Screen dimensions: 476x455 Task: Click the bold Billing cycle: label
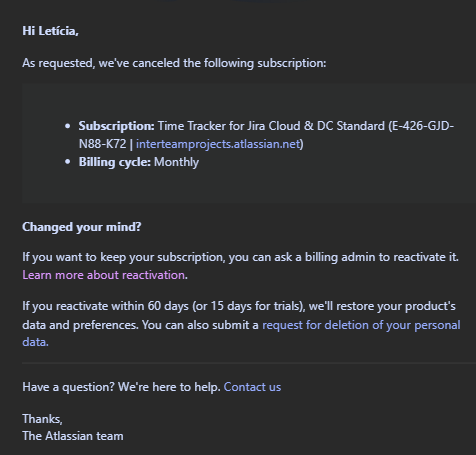[115, 162]
